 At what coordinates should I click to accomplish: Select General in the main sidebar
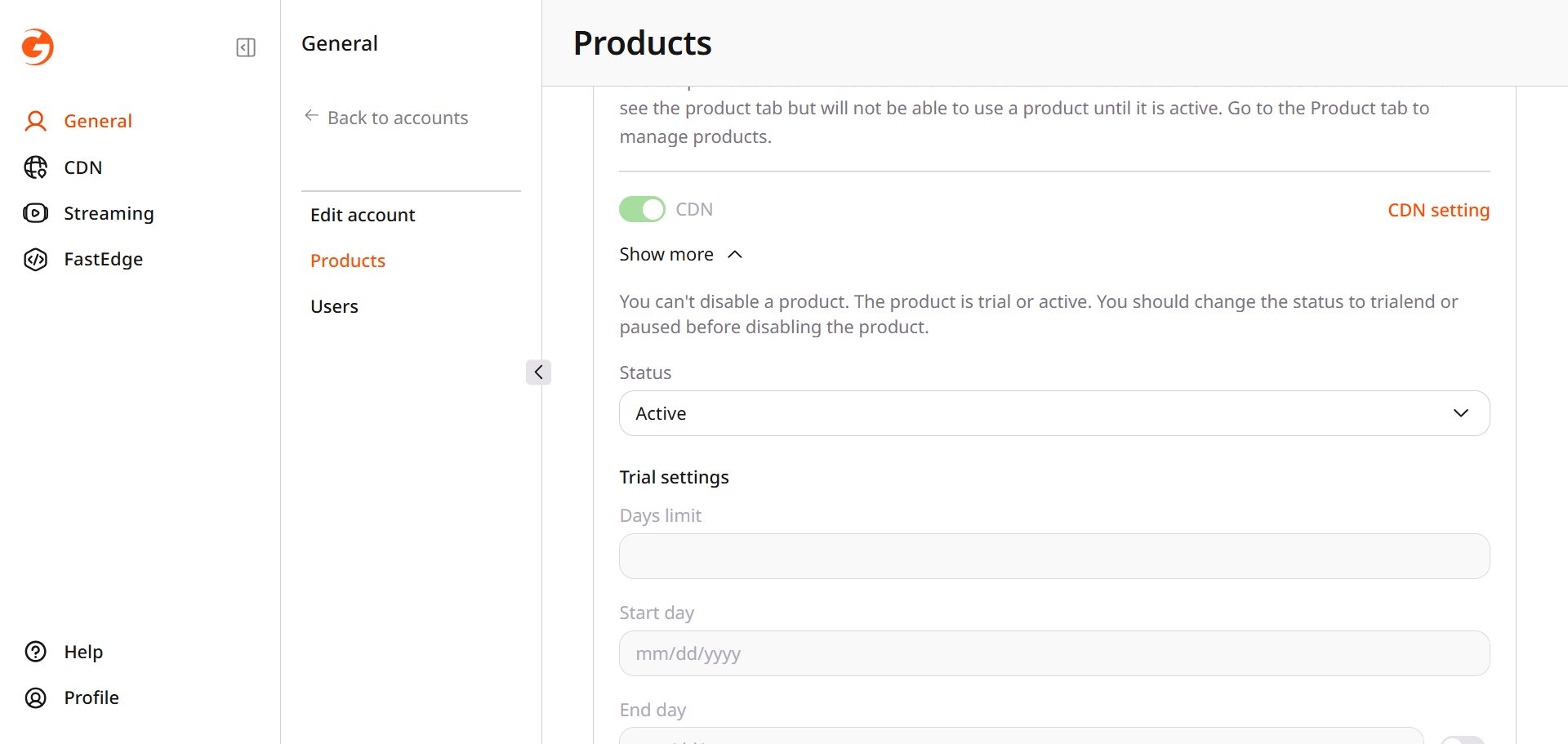click(98, 121)
